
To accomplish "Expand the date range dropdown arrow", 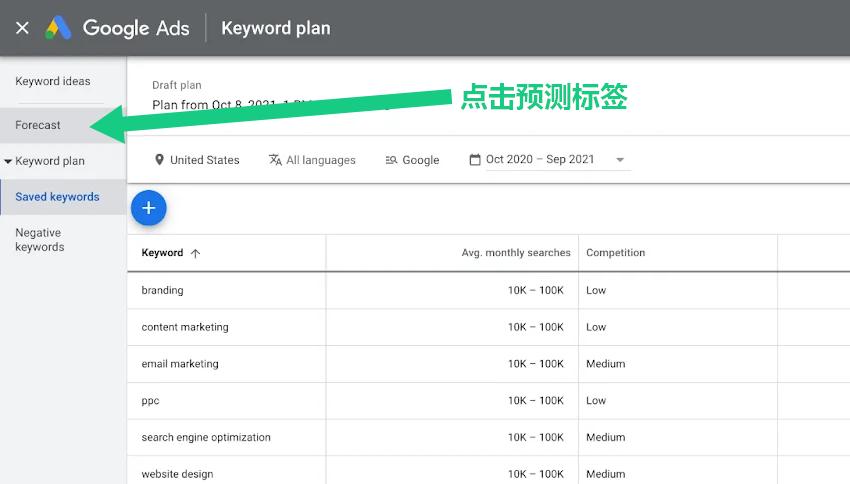I will pos(620,160).
